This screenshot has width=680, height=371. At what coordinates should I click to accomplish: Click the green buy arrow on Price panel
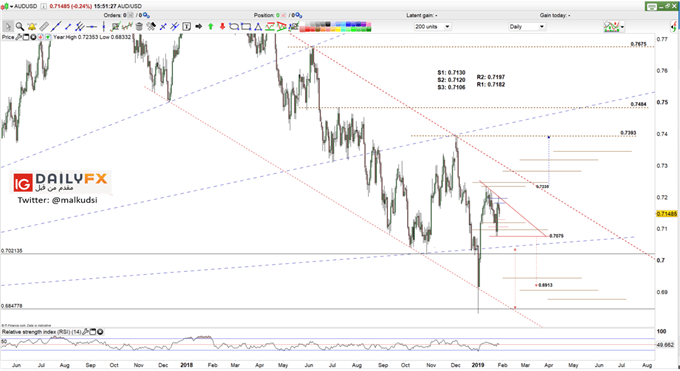pos(48,37)
